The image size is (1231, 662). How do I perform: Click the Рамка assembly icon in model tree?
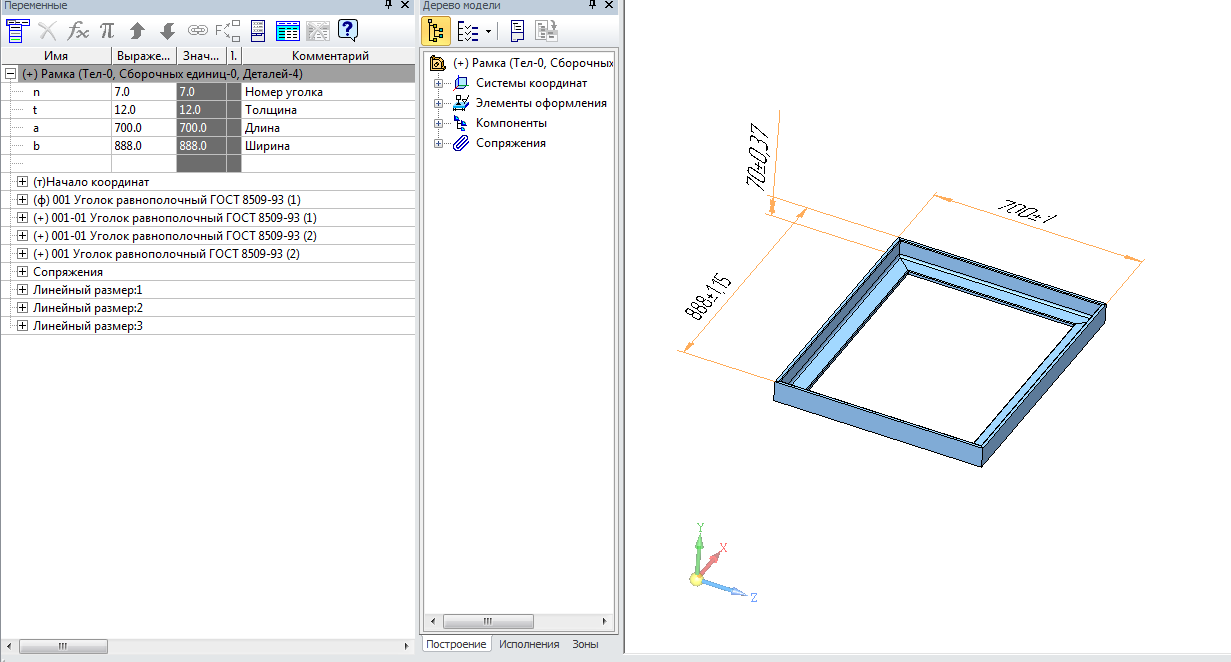(x=437, y=63)
